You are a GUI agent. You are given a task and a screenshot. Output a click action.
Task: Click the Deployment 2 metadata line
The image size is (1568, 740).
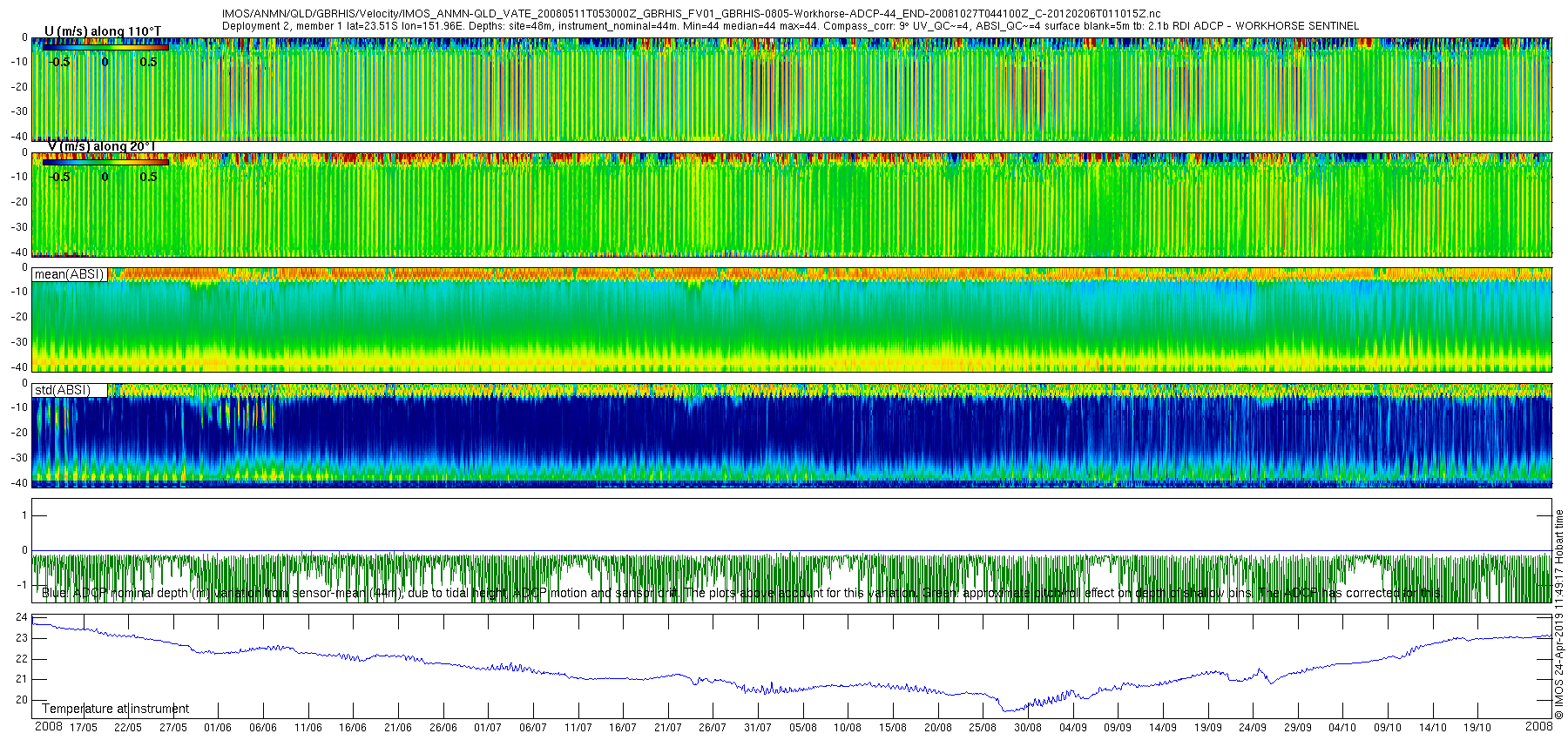pyautogui.click(x=789, y=26)
